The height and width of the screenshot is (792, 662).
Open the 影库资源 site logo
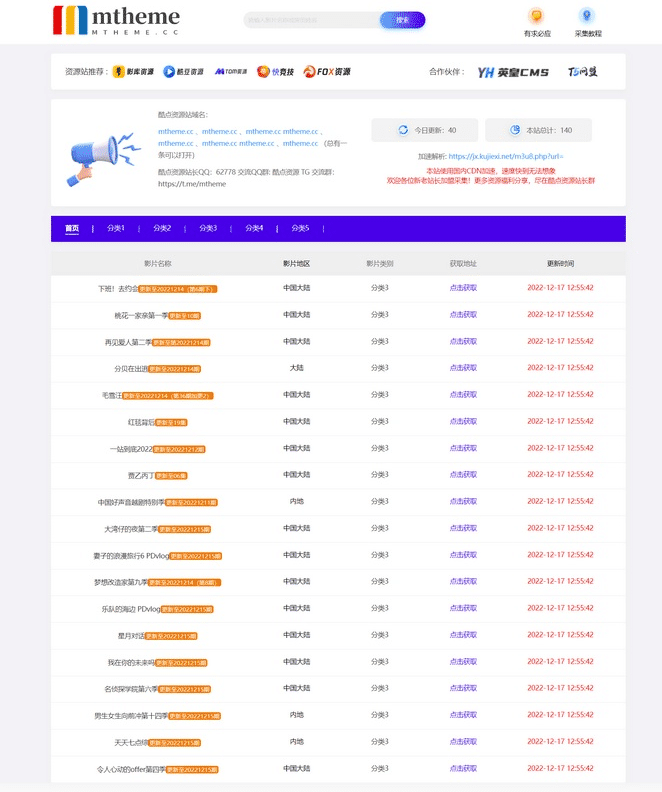pos(133,72)
